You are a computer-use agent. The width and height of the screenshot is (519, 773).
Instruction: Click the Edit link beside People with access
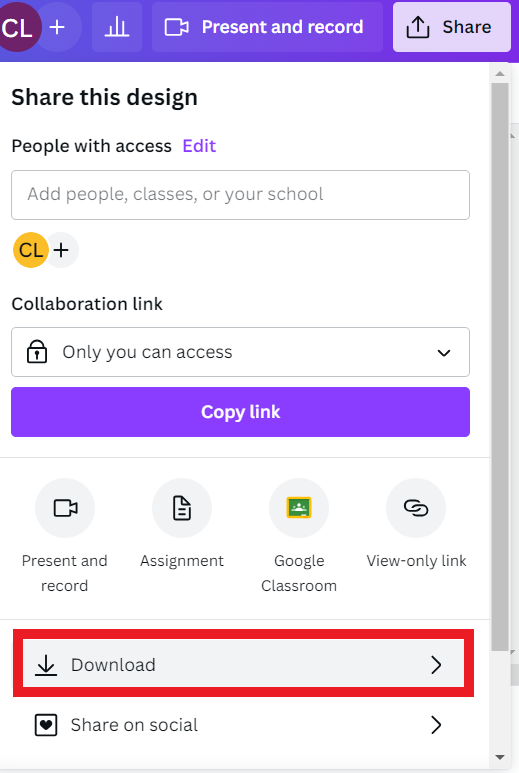click(x=199, y=146)
